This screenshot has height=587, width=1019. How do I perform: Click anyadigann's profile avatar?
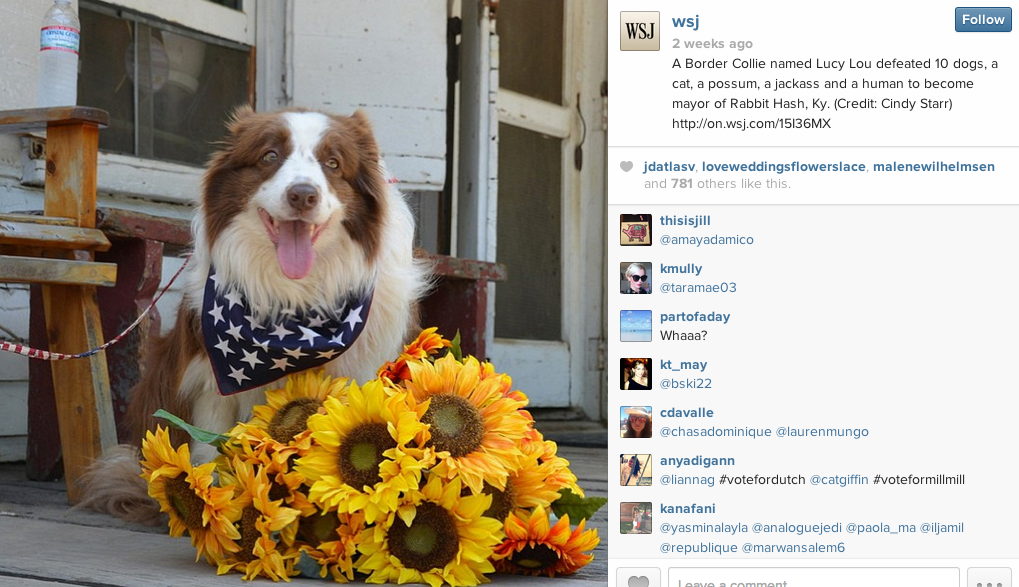tap(636, 471)
